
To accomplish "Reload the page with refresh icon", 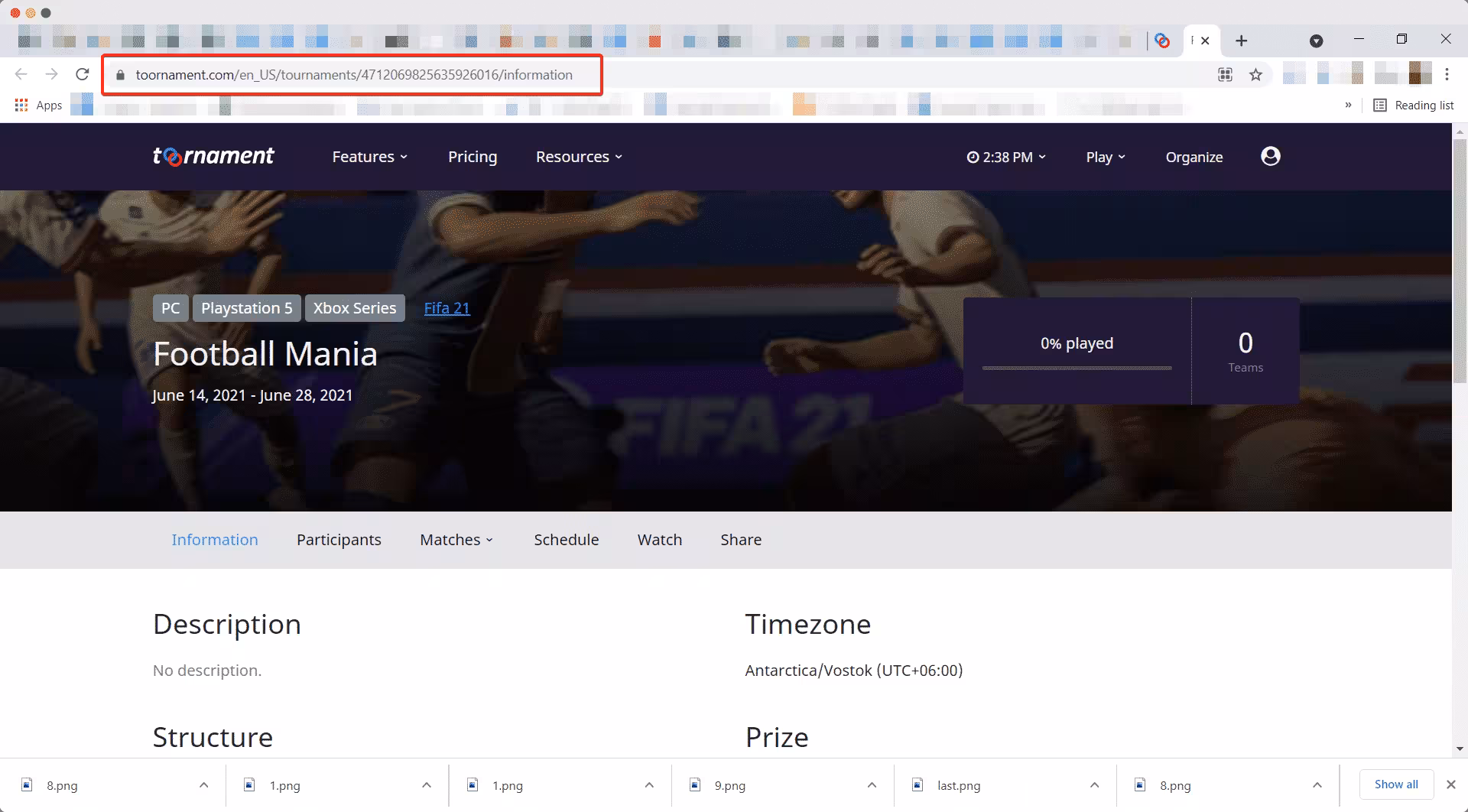I will (x=83, y=74).
